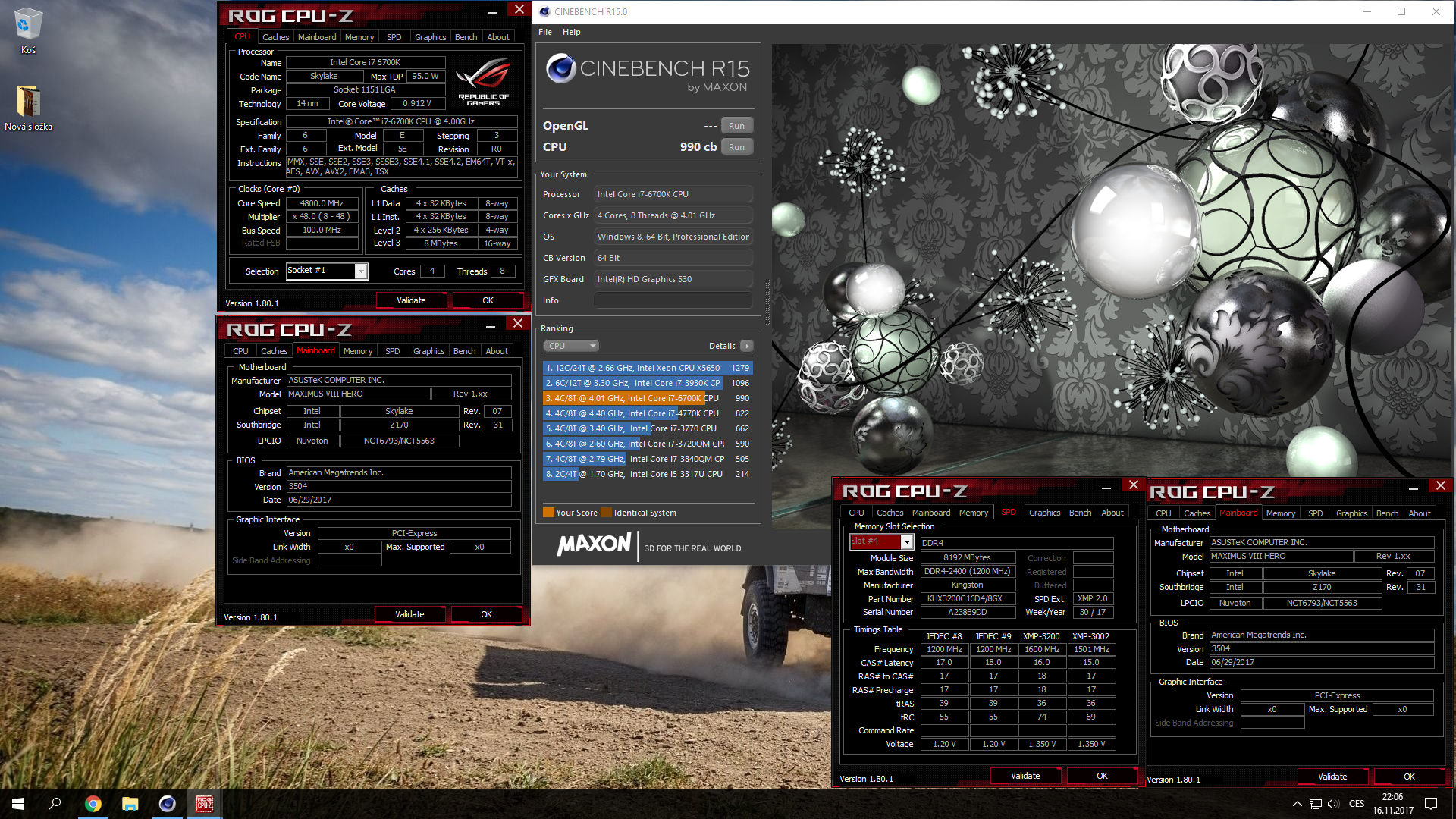Open About tab in bottom-right CPU-Z window
1456x819 pixels.
click(x=1420, y=513)
